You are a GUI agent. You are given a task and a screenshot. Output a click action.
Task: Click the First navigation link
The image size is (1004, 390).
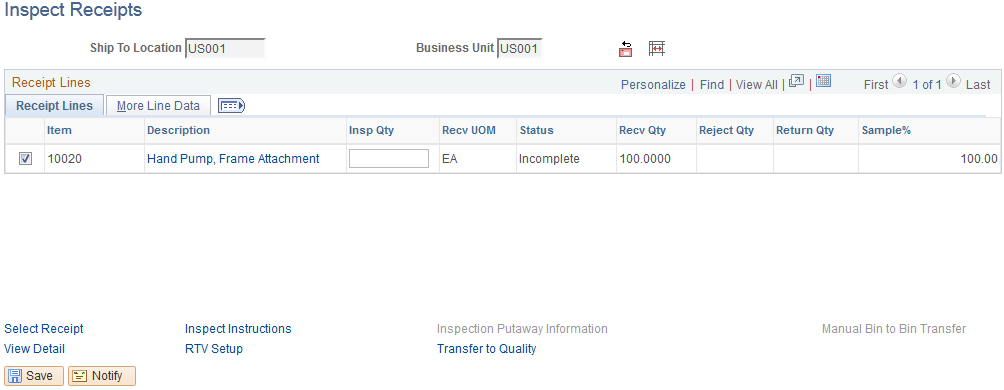coord(876,85)
